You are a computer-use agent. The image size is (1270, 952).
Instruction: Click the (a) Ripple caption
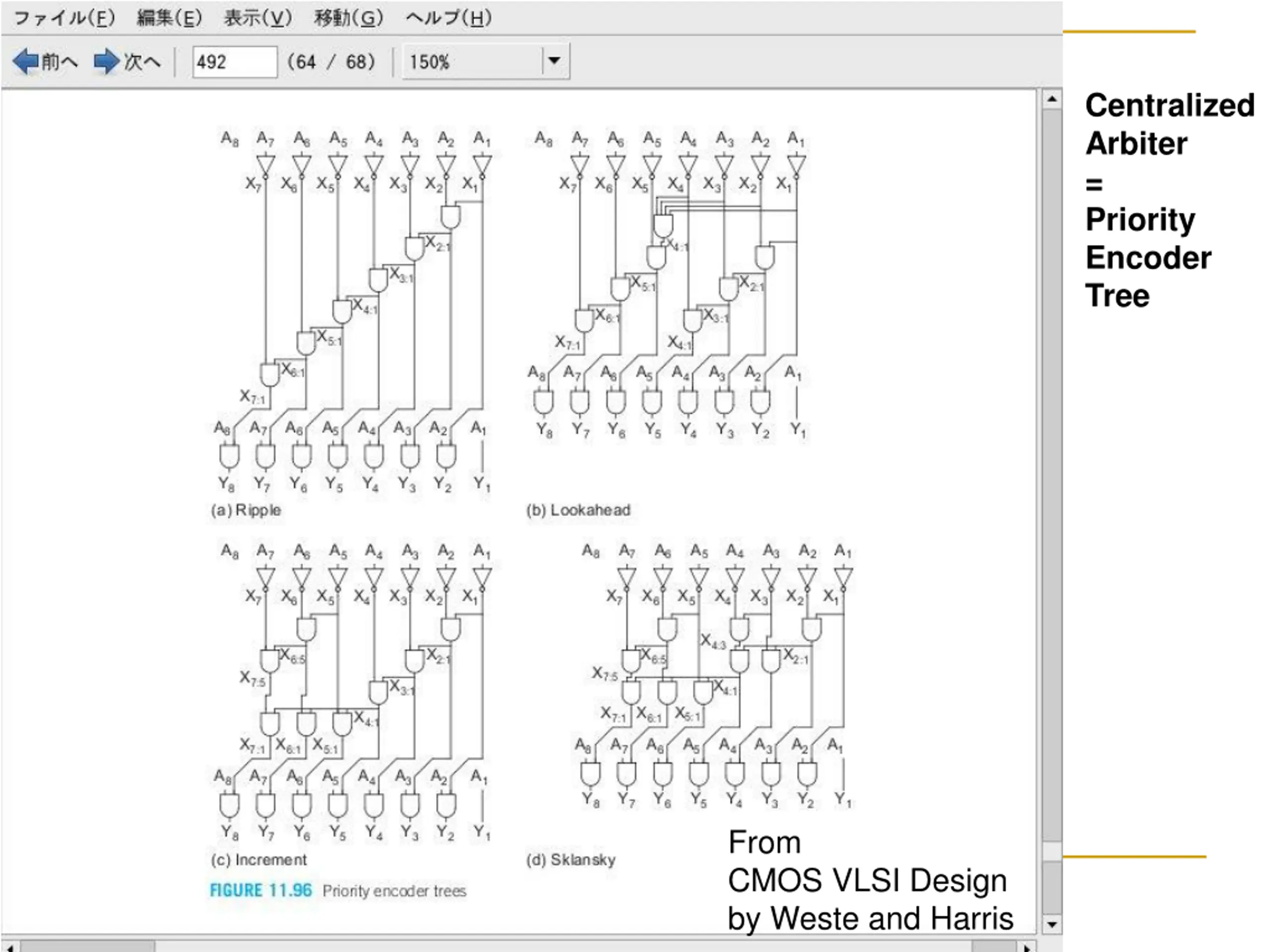tap(246, 510)
